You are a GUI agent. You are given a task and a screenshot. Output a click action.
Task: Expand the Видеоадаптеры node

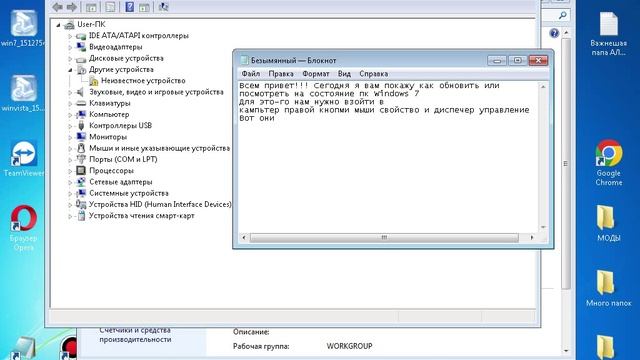70,47
